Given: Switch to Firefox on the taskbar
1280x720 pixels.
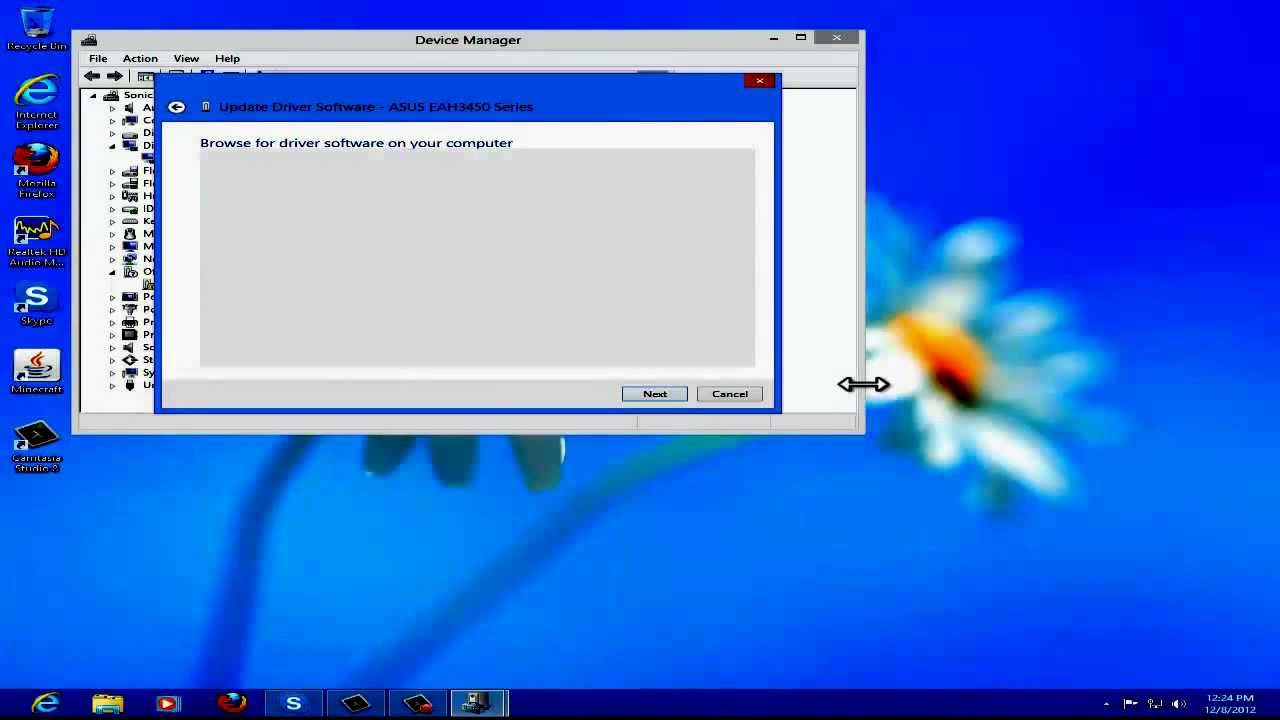Looking at the screenshot, I should tap(231, 704).
